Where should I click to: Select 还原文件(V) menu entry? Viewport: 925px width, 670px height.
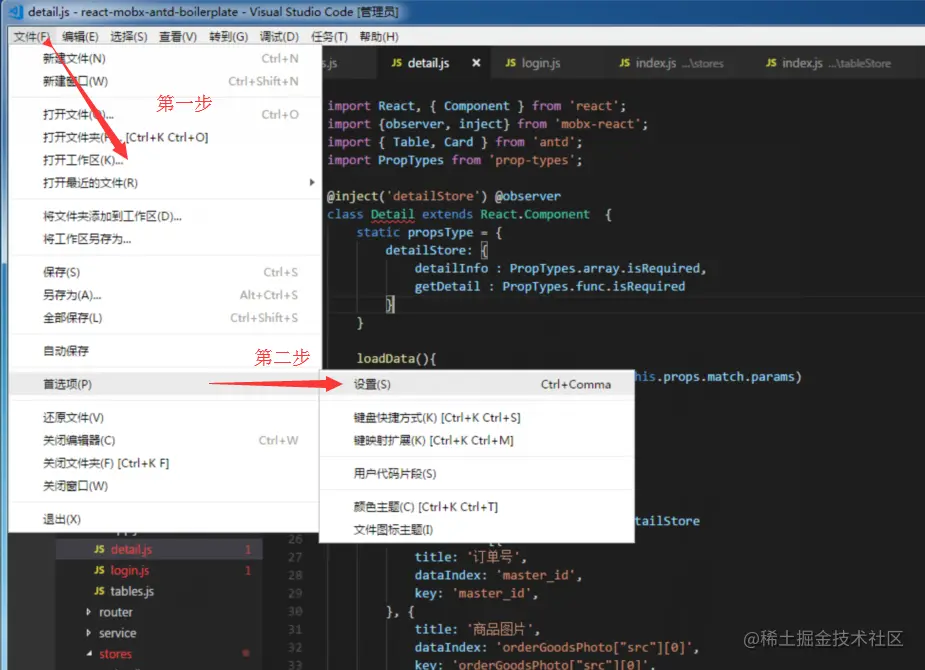click(x=165, y=418)
